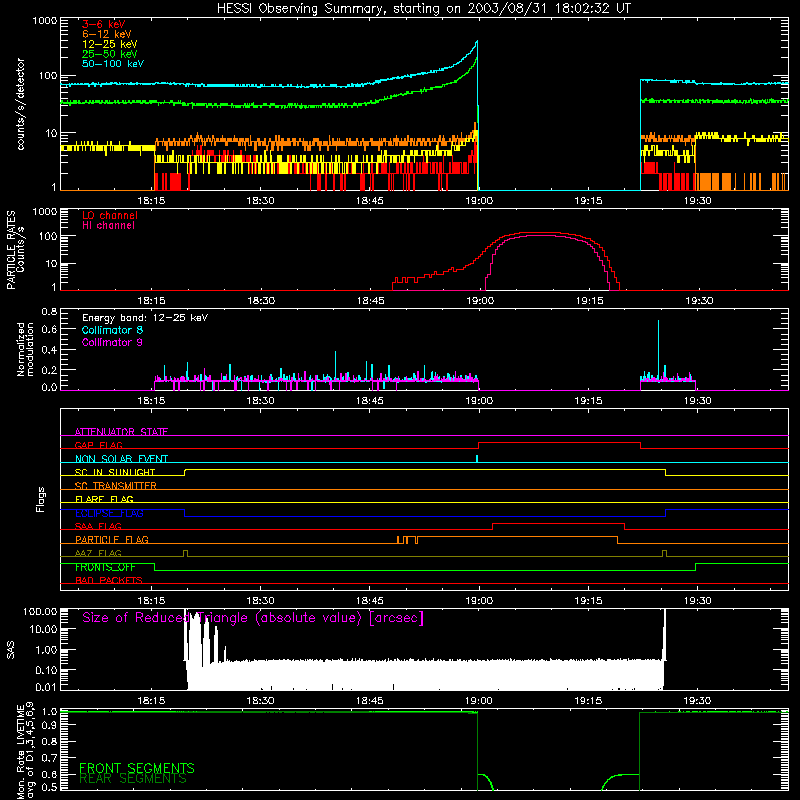Click the LO channel legend label
This screenshot has width=800, height=800.
pyautogui.click(x=110, y=215)
